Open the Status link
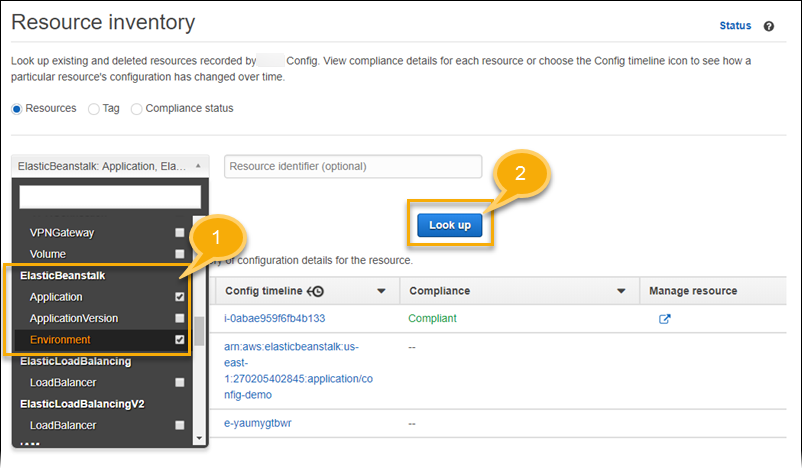This screenshot has height=469, width=802. tap(734, 26)
